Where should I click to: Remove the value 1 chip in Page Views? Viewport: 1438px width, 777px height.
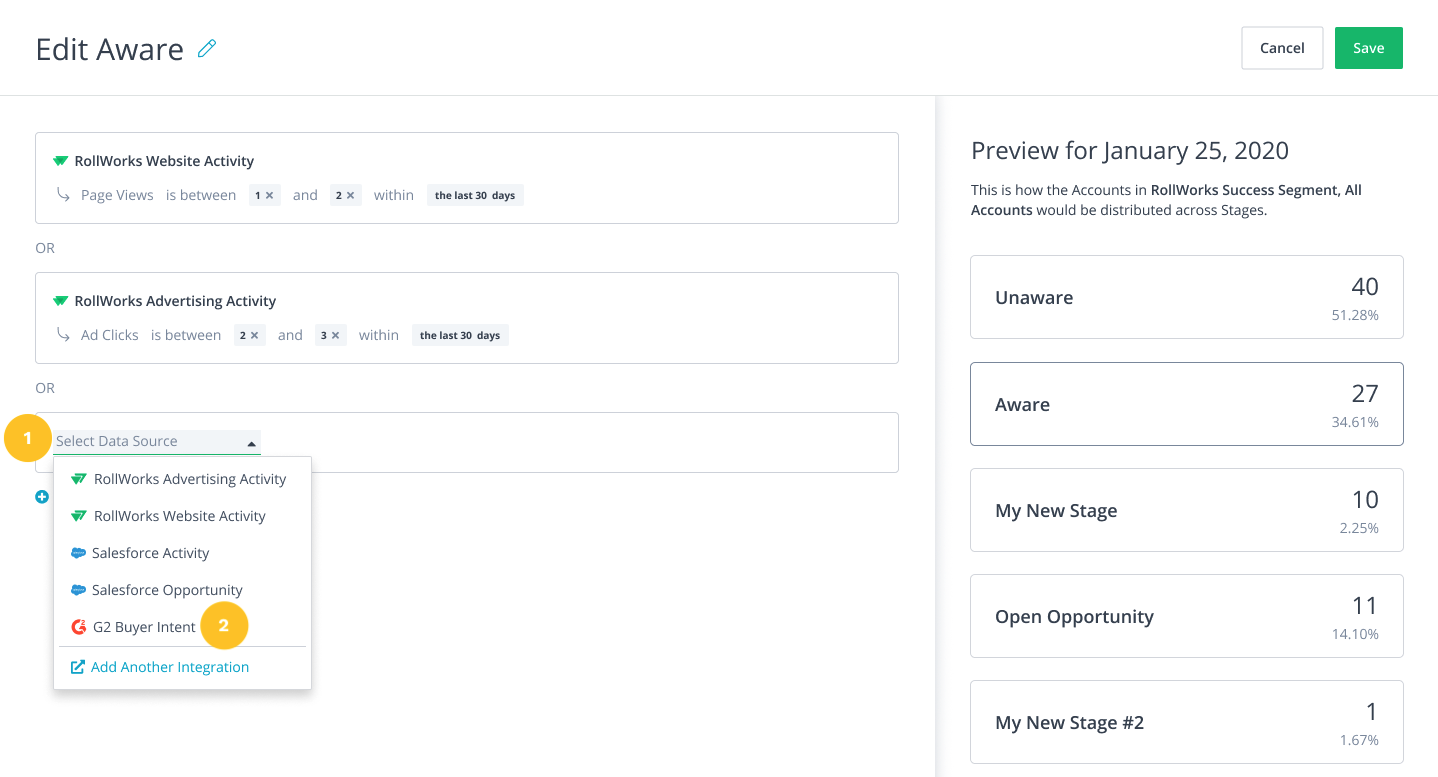point(270,196)
